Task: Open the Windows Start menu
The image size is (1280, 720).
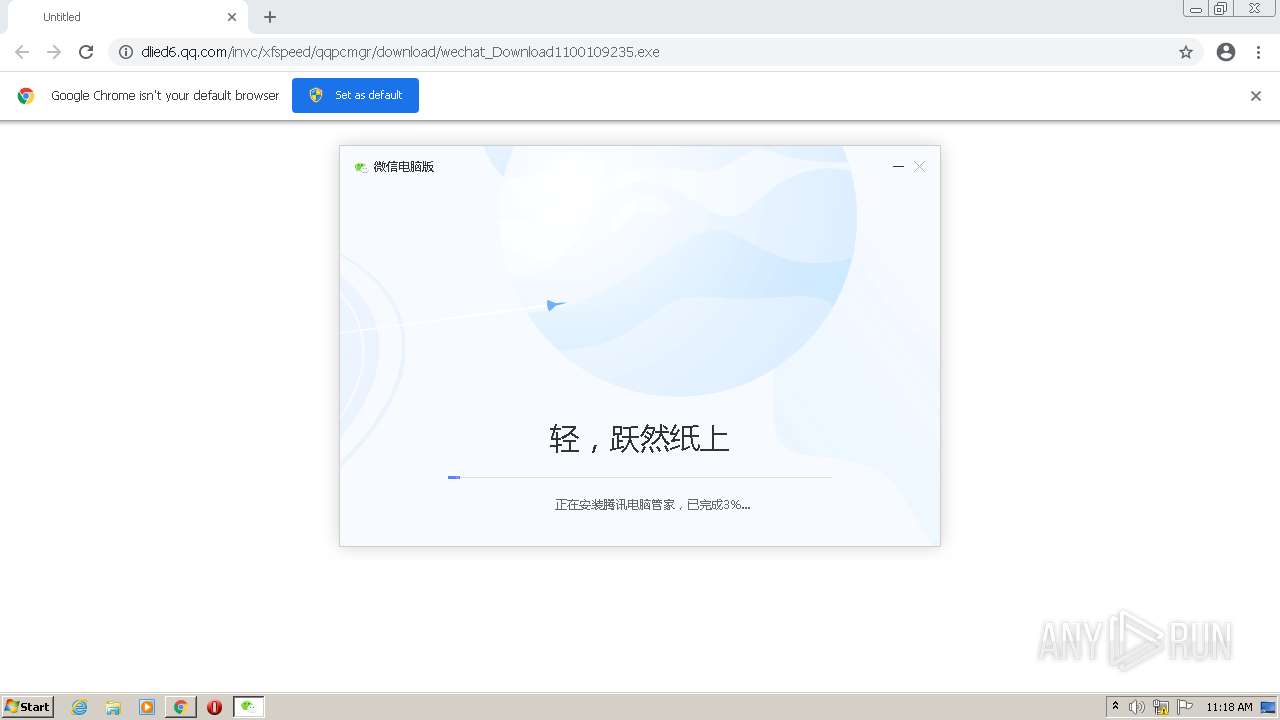Action: (x=28, y=707)
